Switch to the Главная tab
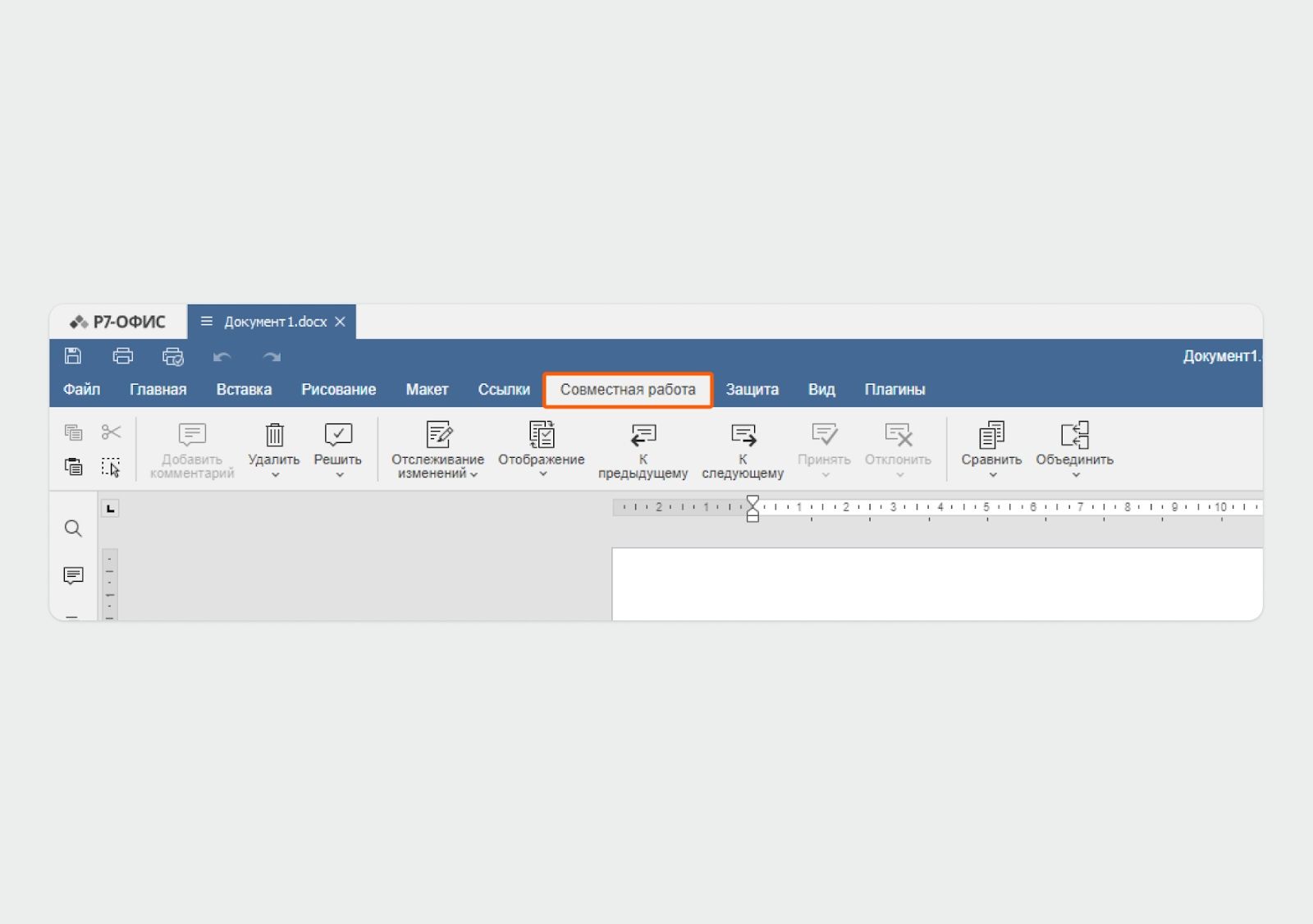The image size is (1313, 924). (x=158, y=390)
